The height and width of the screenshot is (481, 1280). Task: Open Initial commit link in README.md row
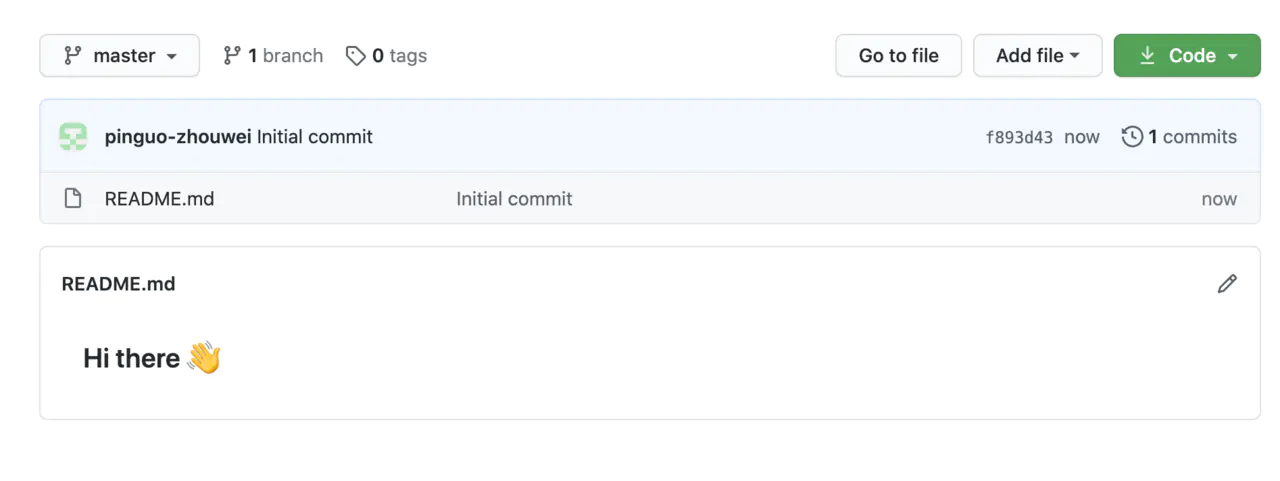point(514,199)
